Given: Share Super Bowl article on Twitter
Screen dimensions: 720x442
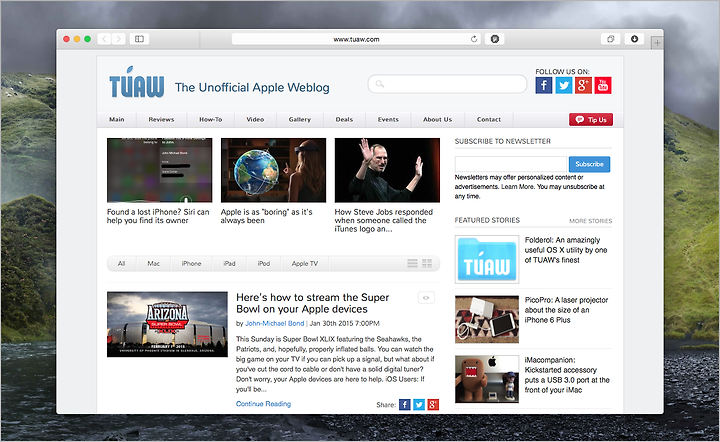Looking at the screenshot, I should point(419,404).
